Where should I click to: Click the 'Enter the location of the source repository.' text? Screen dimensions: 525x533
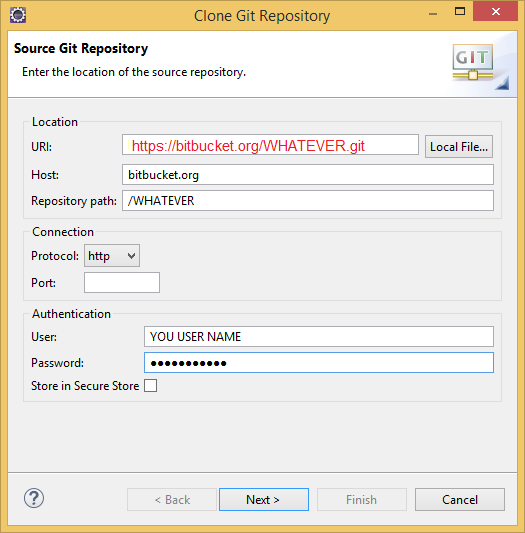point(134,72)
